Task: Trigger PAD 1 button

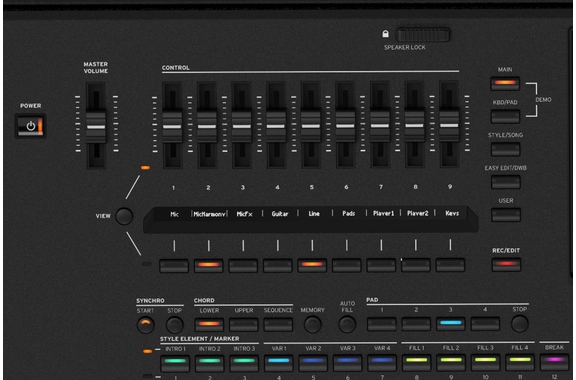Action: tap(382, 324)
